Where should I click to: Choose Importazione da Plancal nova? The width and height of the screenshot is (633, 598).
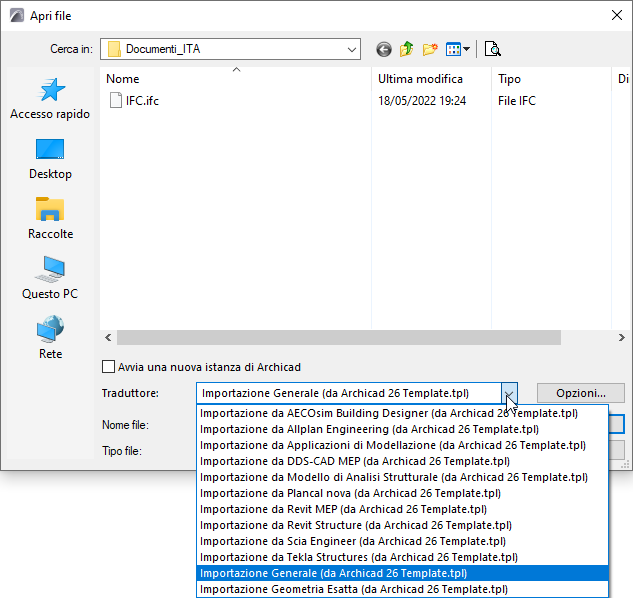(402, 493)
